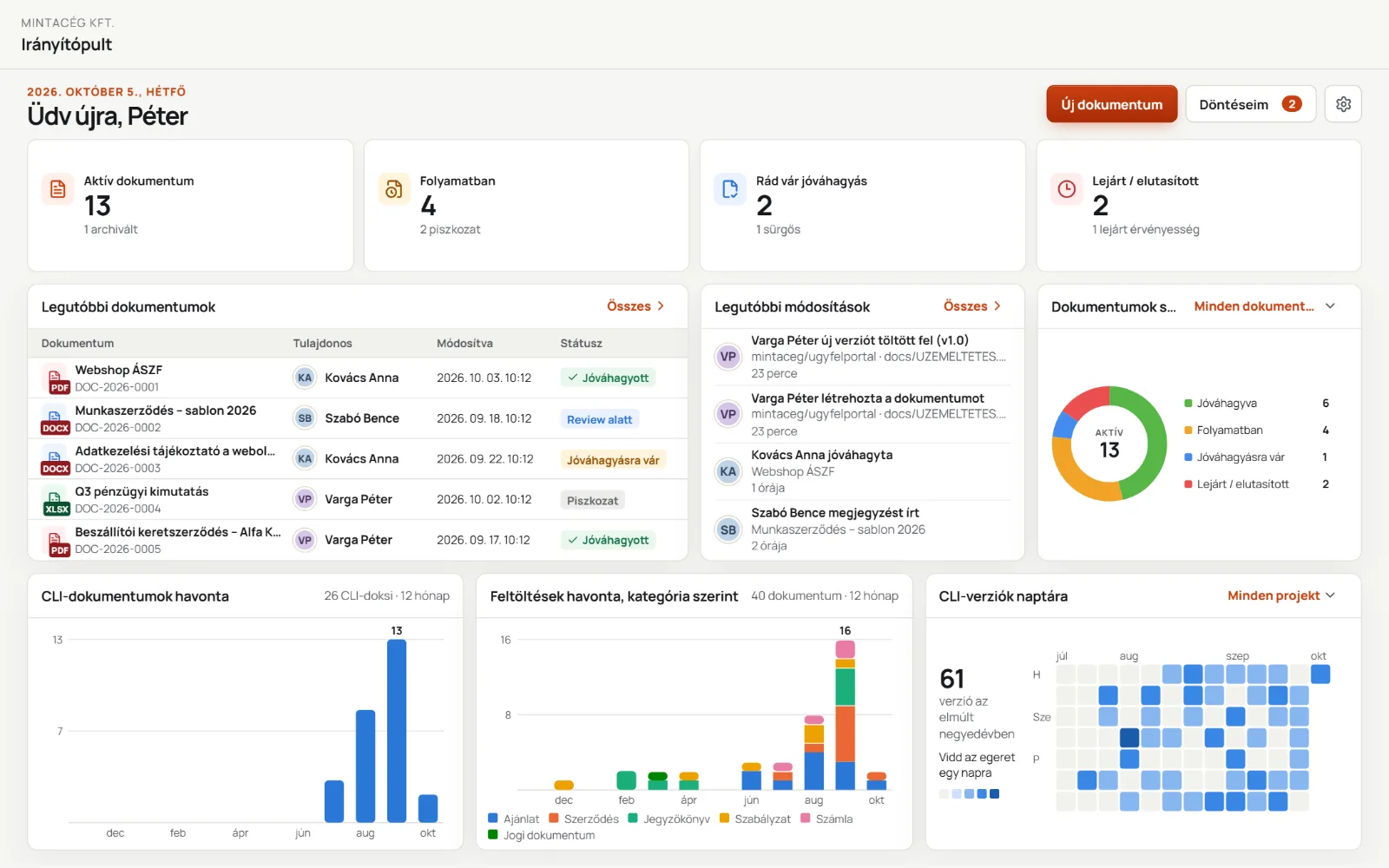Click the 'Számla' legend entry
This screenshot has height=868, width=1389.
(x=827, y=819)
